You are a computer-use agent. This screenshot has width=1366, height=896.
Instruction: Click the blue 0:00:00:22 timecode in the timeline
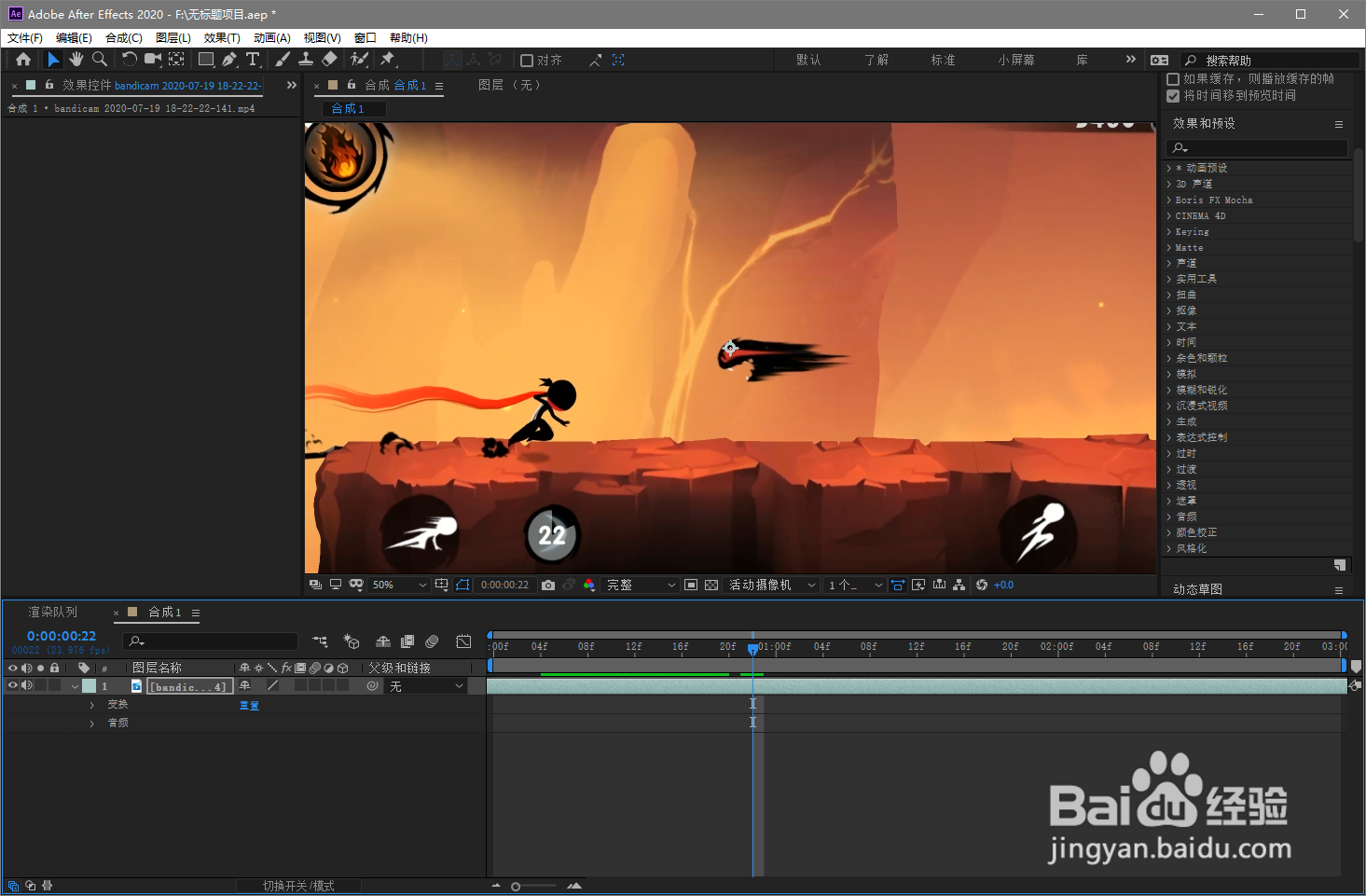[x=62, y=636]
